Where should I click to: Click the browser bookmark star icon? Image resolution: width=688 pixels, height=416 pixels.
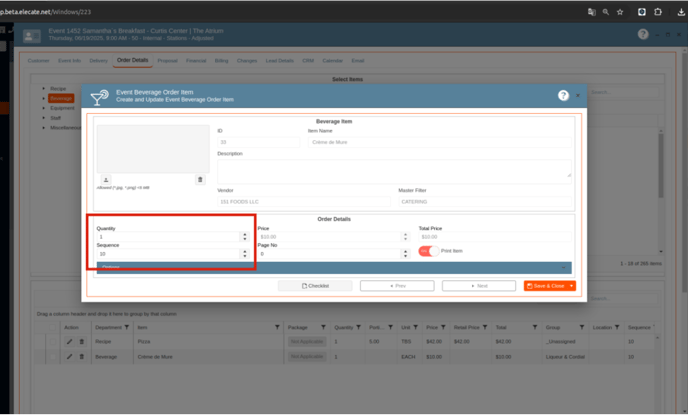[620, 12]
